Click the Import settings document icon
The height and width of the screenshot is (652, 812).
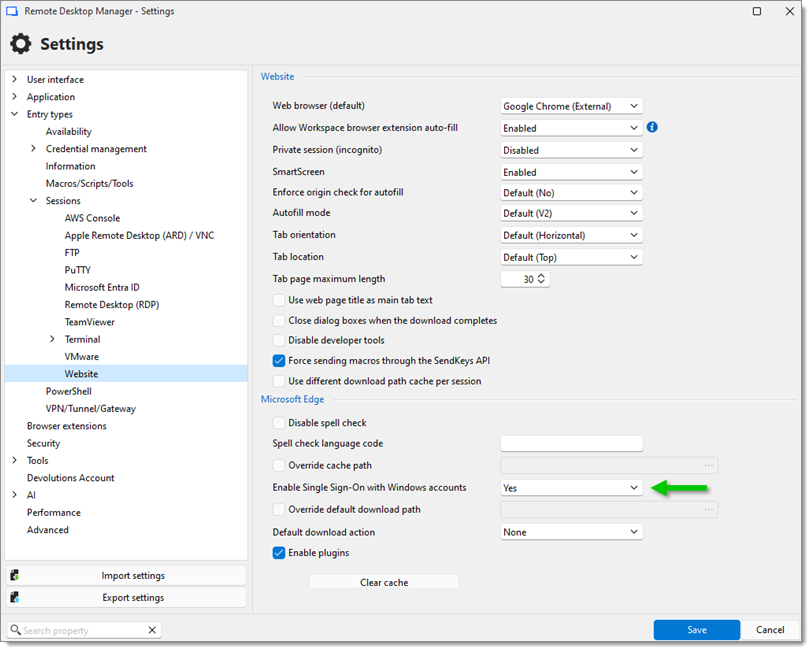point(14,575)
